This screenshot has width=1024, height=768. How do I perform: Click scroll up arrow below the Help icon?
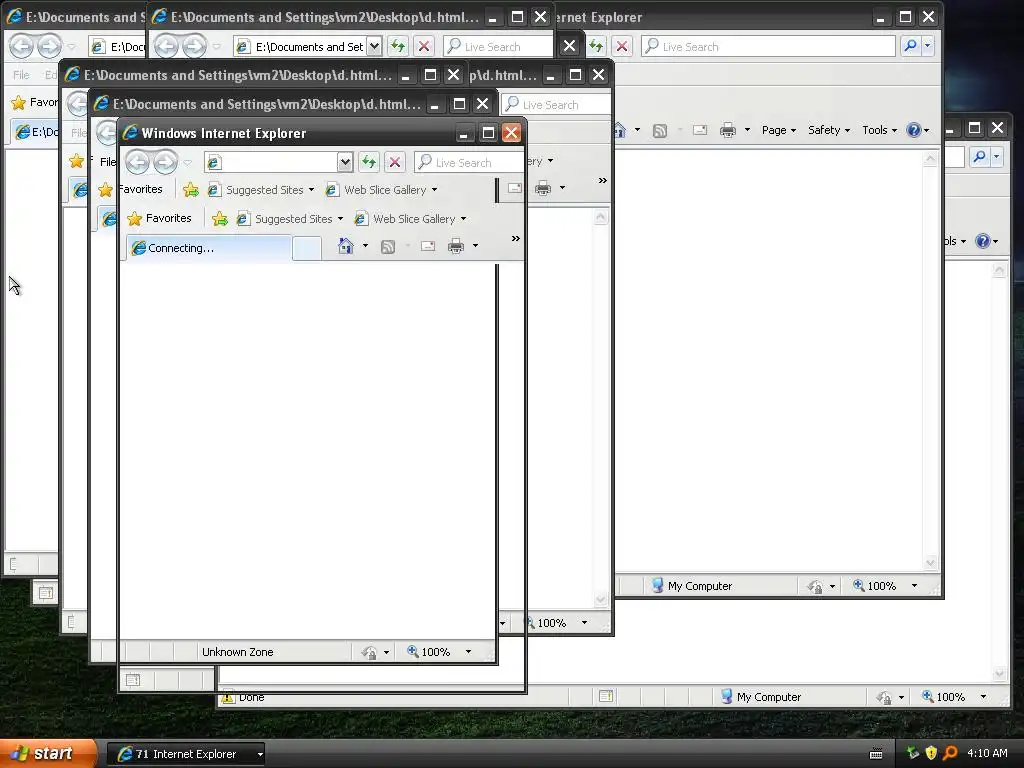pyautogui.click(x=930, y=159)
